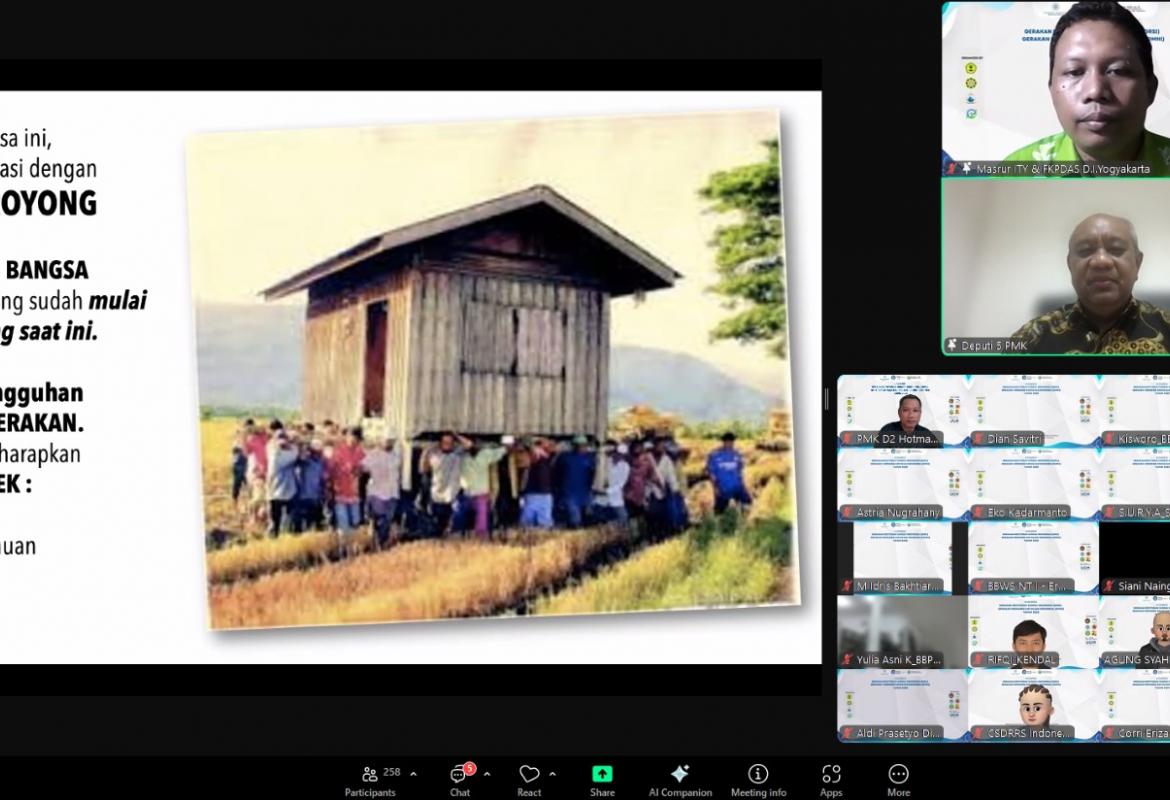1170x800 pixels.
Task: Click muted mic icon on Deputi 5 PMK
Action: (951, 345)
